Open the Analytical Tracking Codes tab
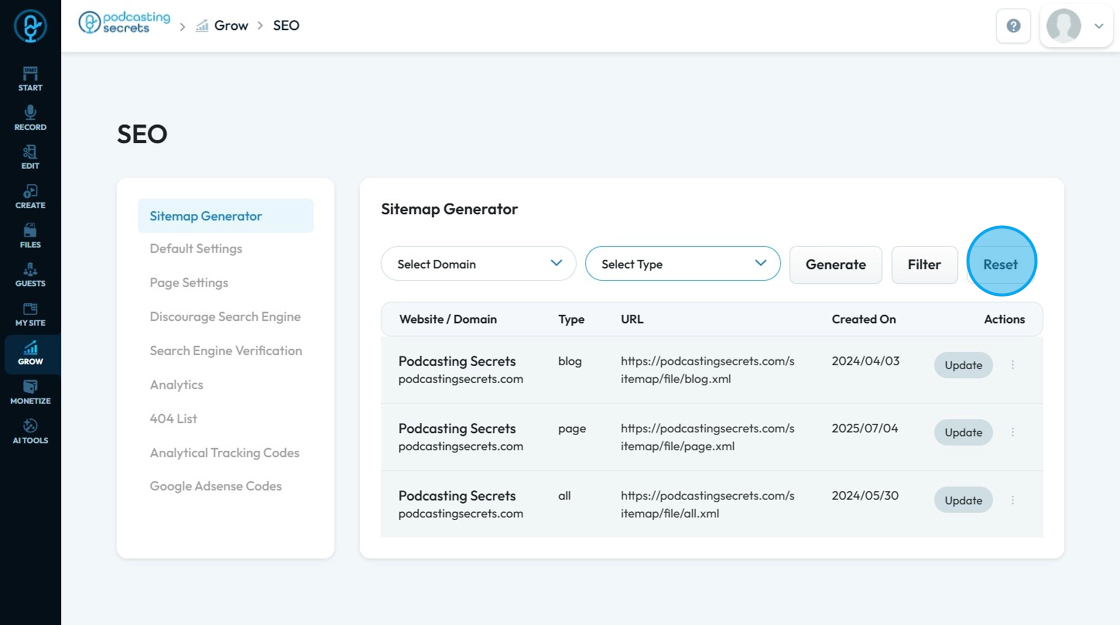1120x625 pixels. click(x=224, y=453)
